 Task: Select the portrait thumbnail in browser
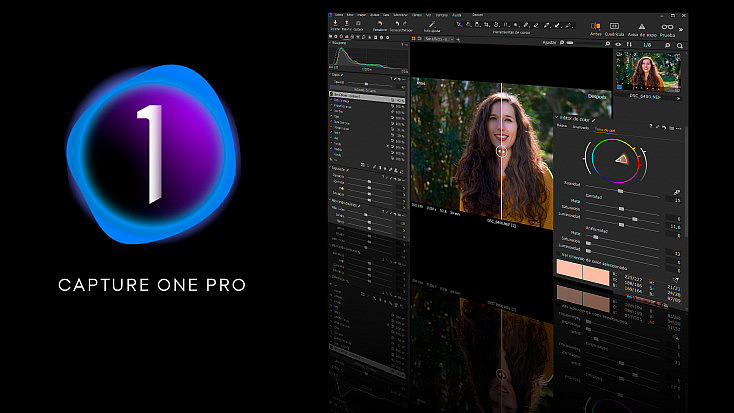click(647, 72)
